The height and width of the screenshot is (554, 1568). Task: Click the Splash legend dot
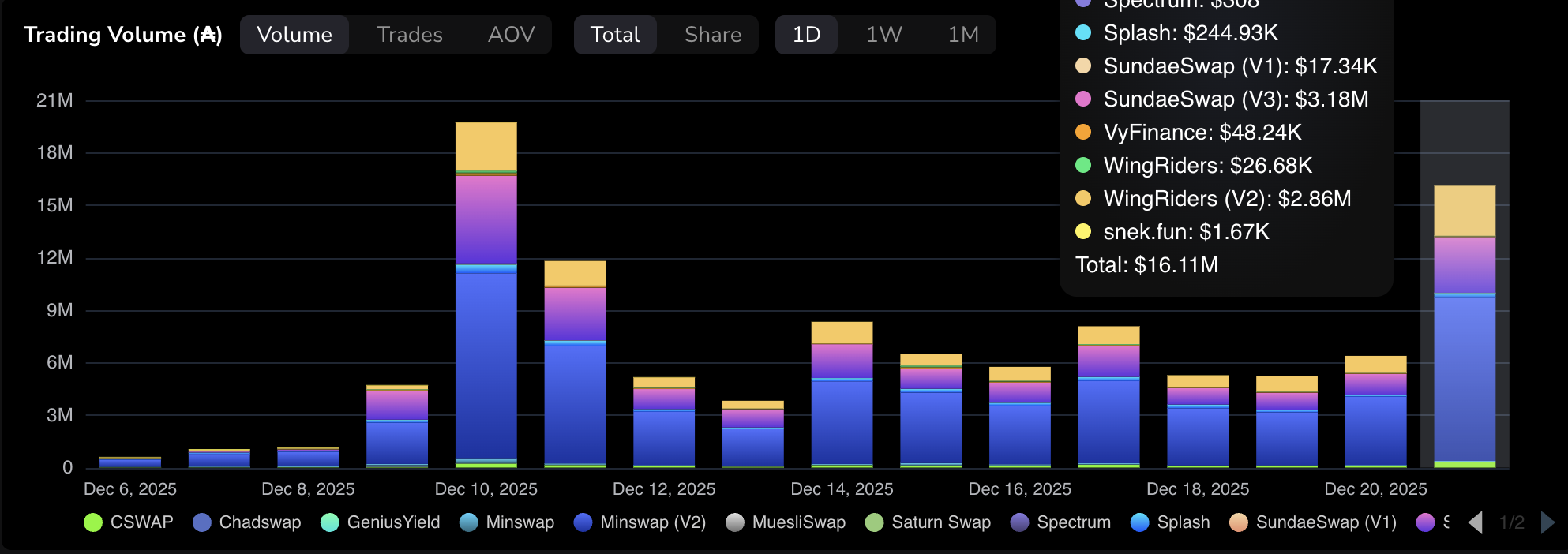[1140, 522]
